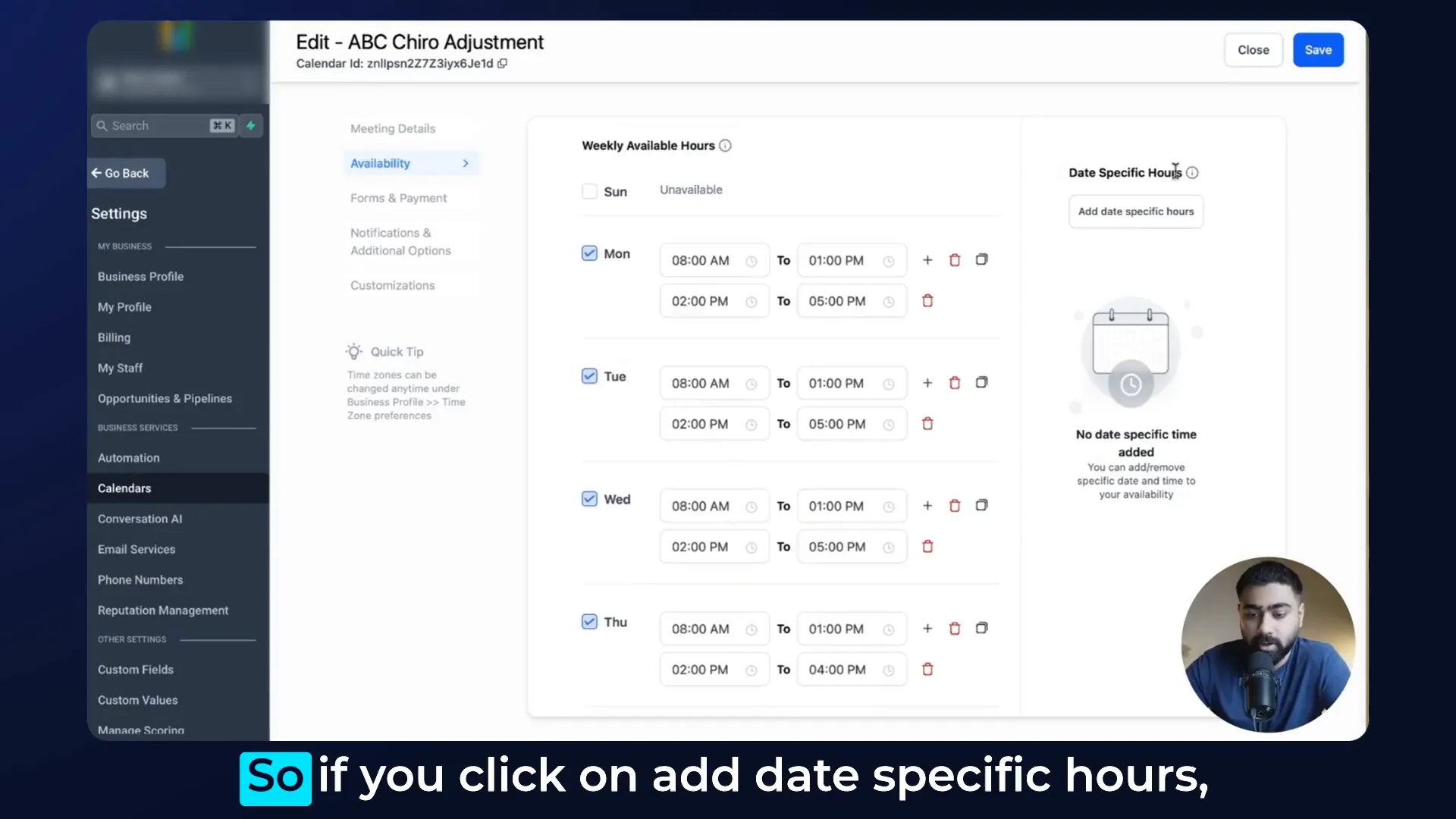Enable the Sun availability checkbox
This screenshot has width=1456, height=819.
click(589, 191)
